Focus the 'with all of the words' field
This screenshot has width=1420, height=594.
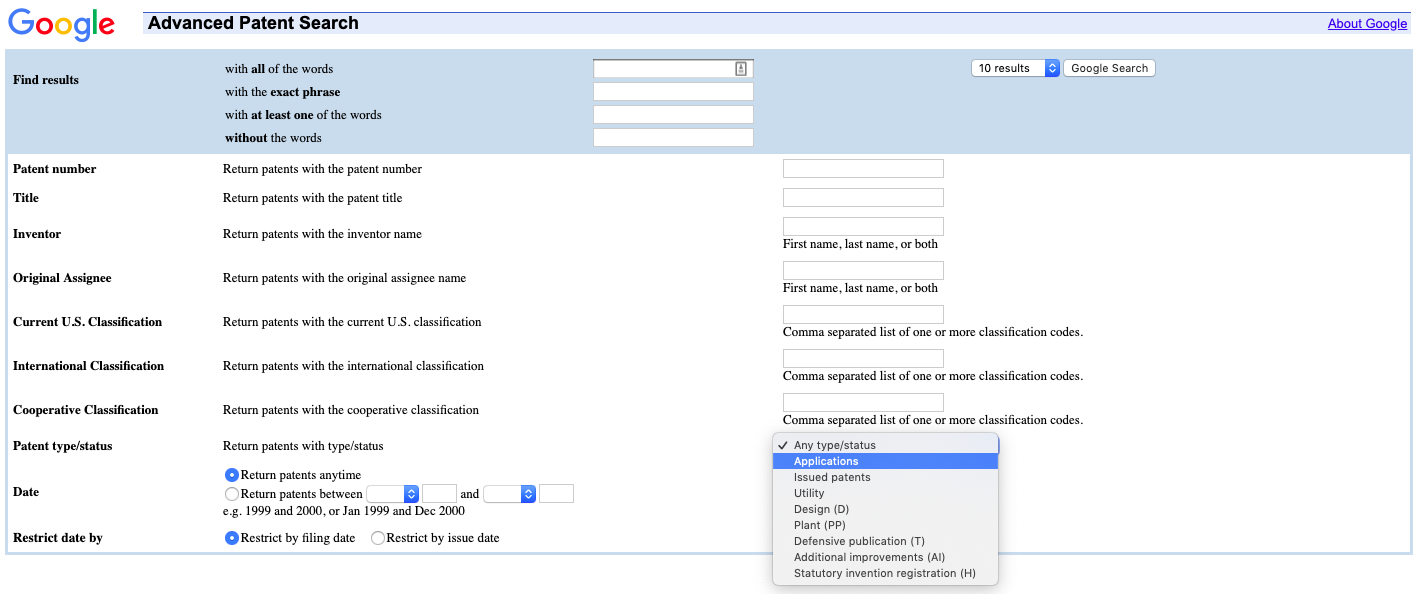673,68
